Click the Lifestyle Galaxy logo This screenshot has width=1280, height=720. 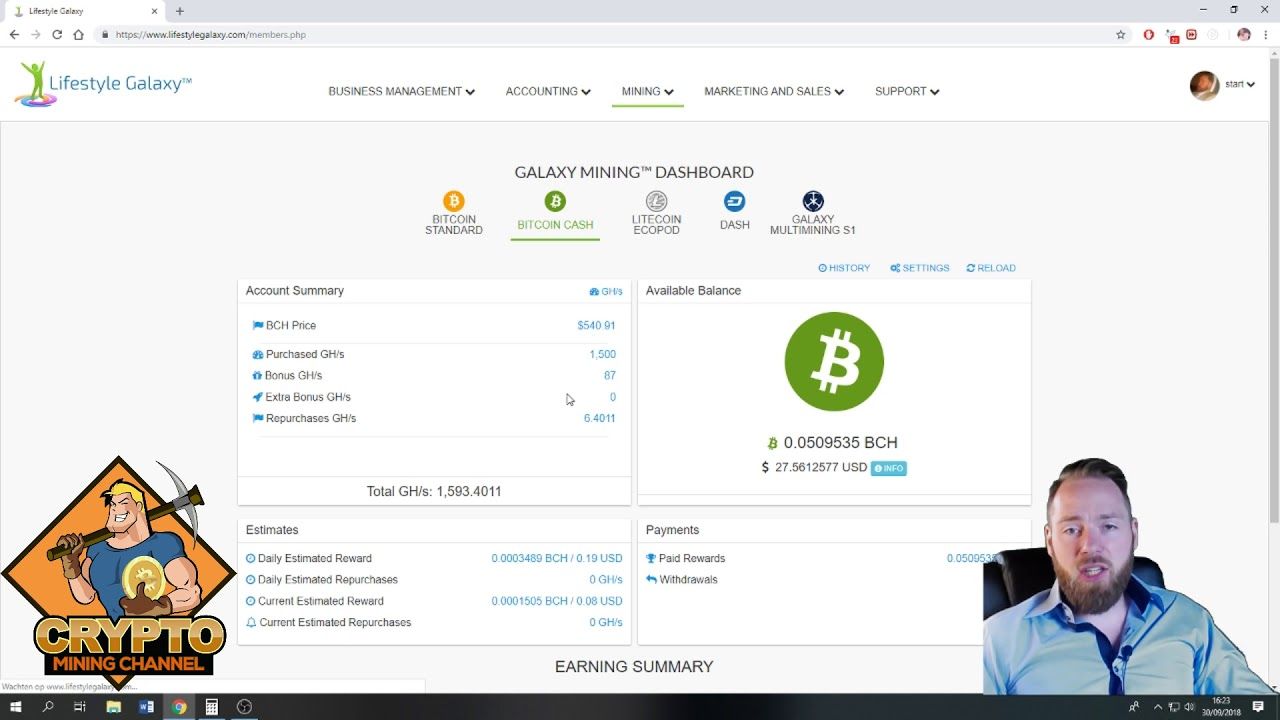pos(103,84)
